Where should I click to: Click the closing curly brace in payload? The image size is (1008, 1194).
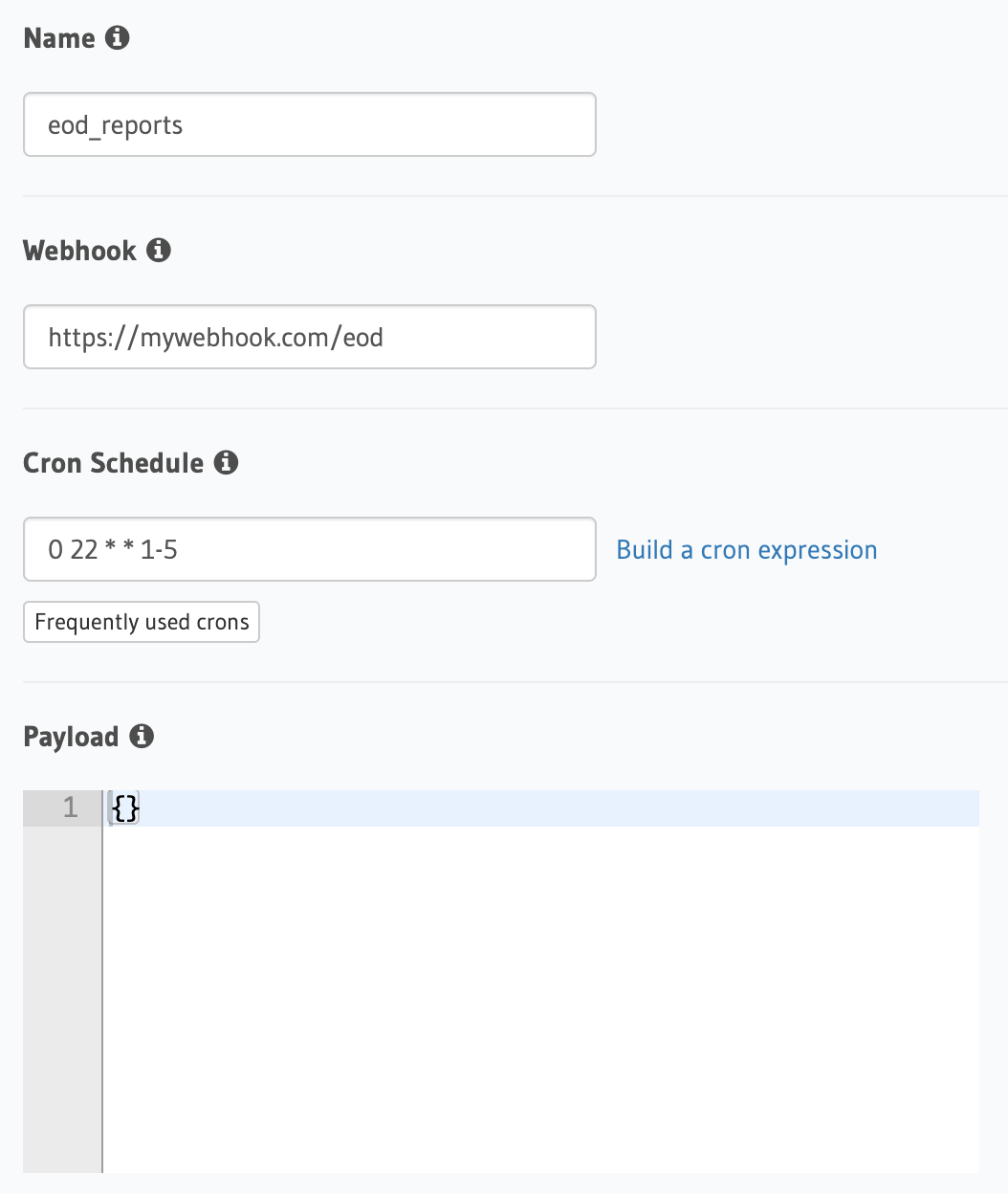(133, 809)
